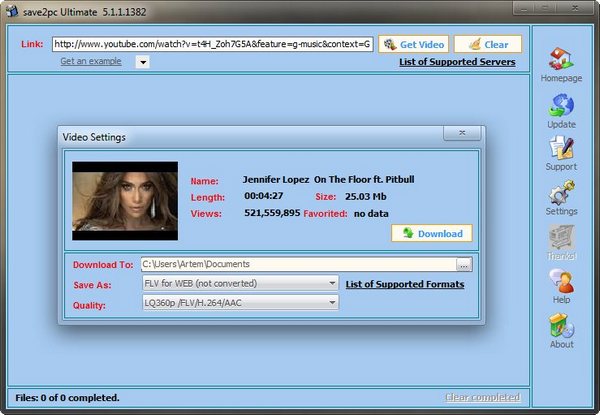Image resolution: width=600 pixels, height=415 pixels.
Task: Click the yellow Download button
Action: pyautogui.click(x=431, y=233)
